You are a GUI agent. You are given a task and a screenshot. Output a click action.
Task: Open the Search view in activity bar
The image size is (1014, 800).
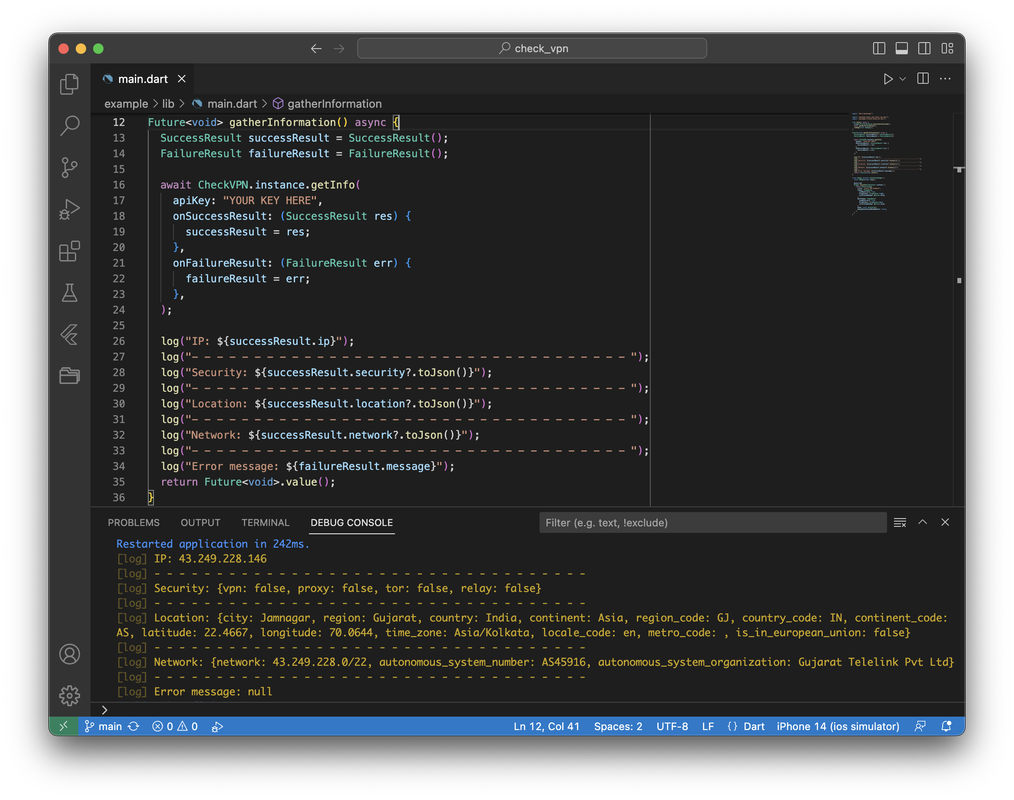tap(69, 125)
